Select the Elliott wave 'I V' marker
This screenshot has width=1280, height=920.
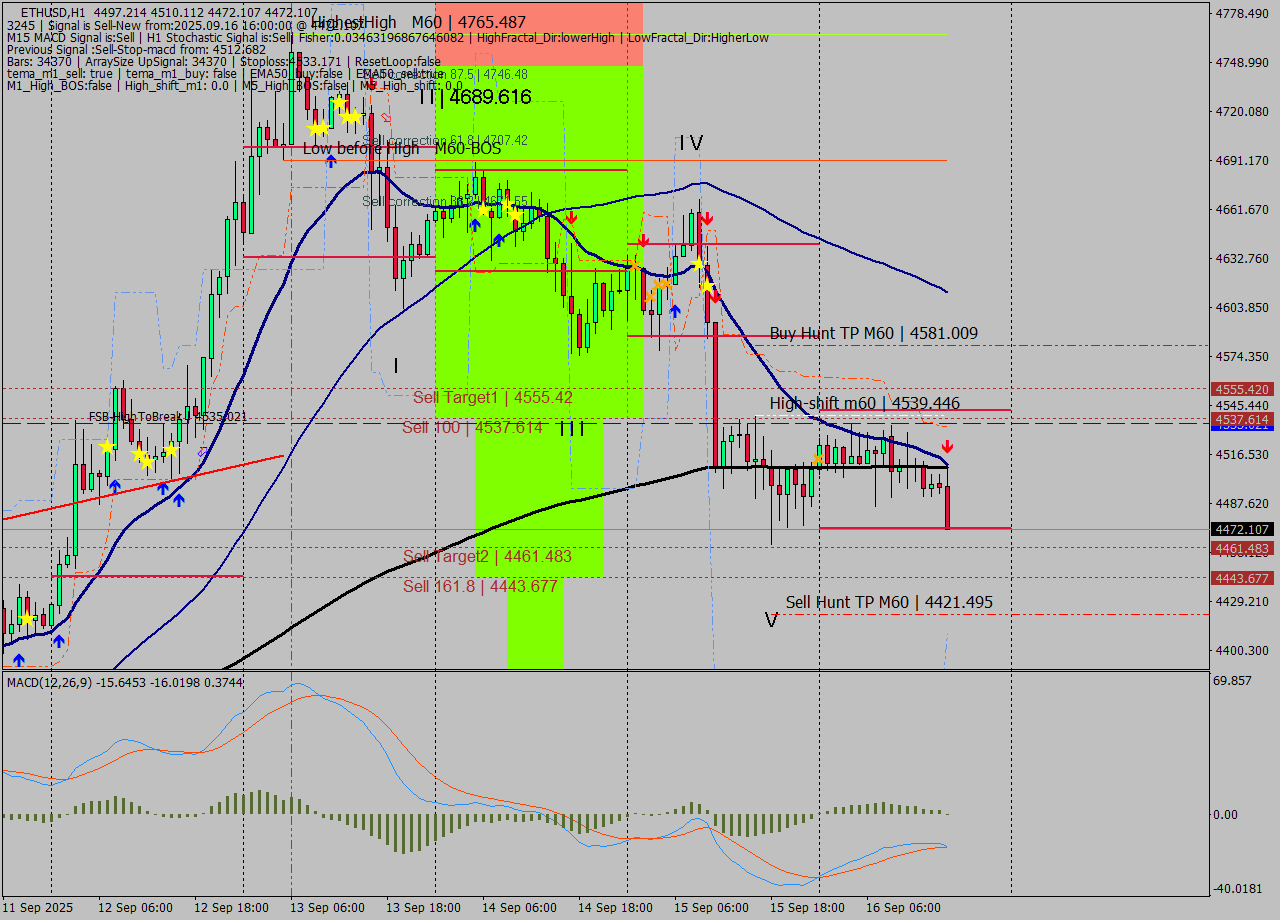[690, 143]
